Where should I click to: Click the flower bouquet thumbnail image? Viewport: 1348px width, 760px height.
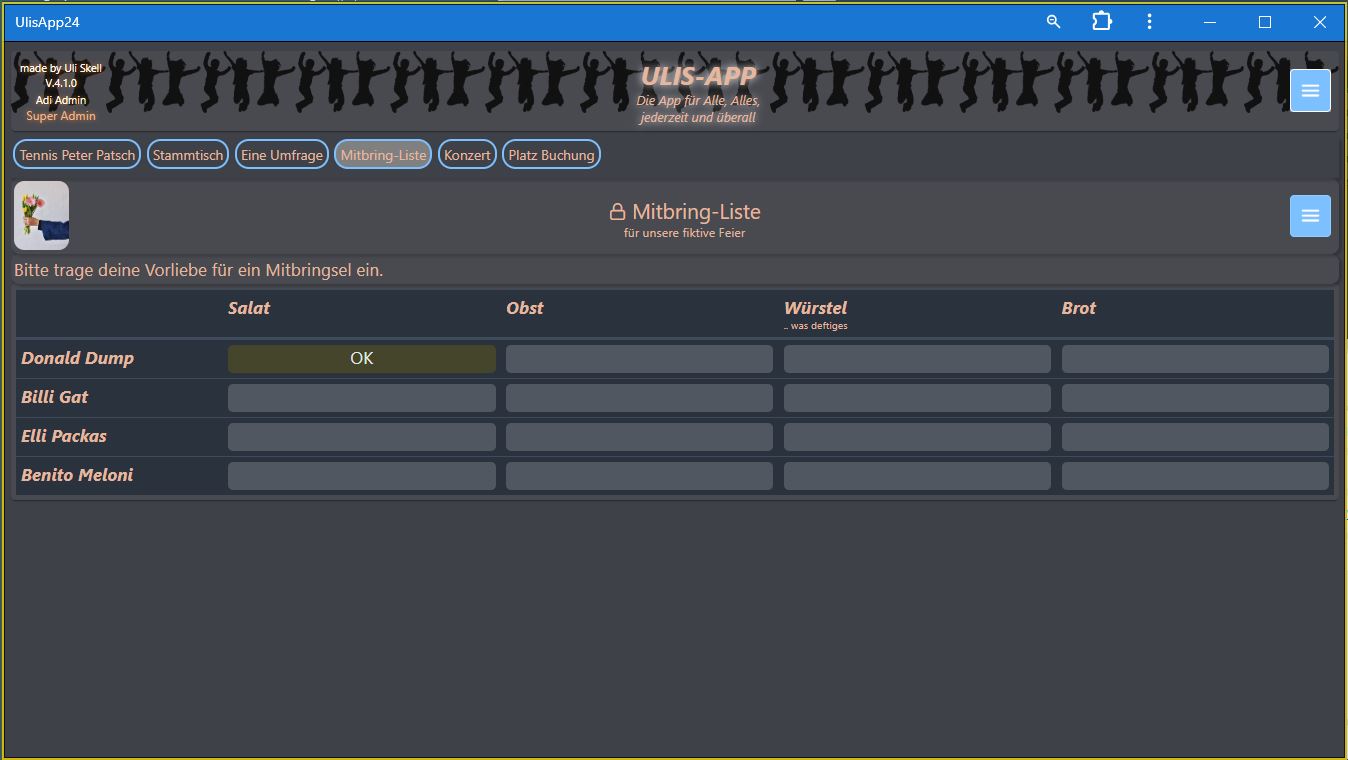(x=42, y=215)
